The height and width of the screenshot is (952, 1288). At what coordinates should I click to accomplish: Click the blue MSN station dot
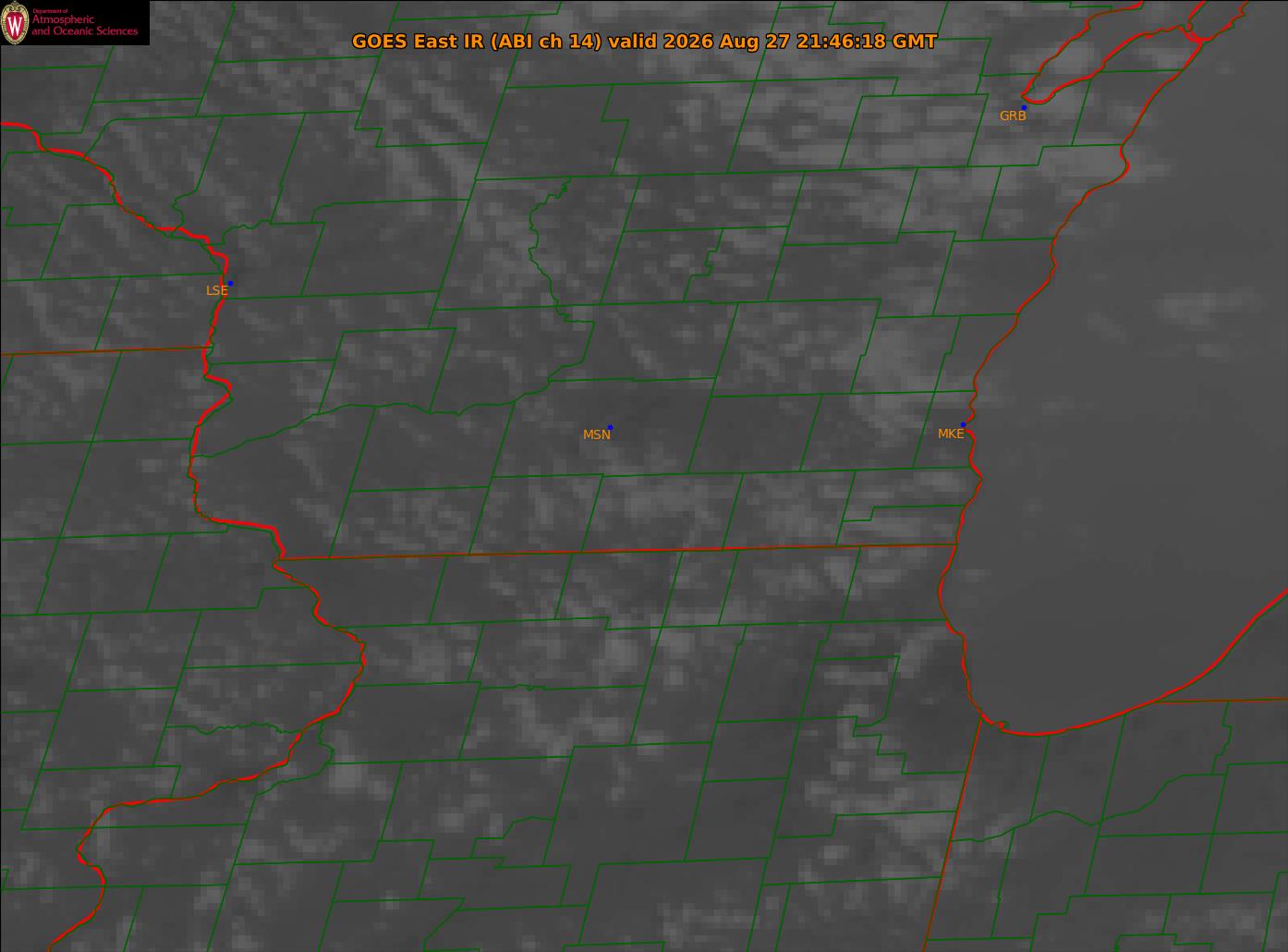610,427
